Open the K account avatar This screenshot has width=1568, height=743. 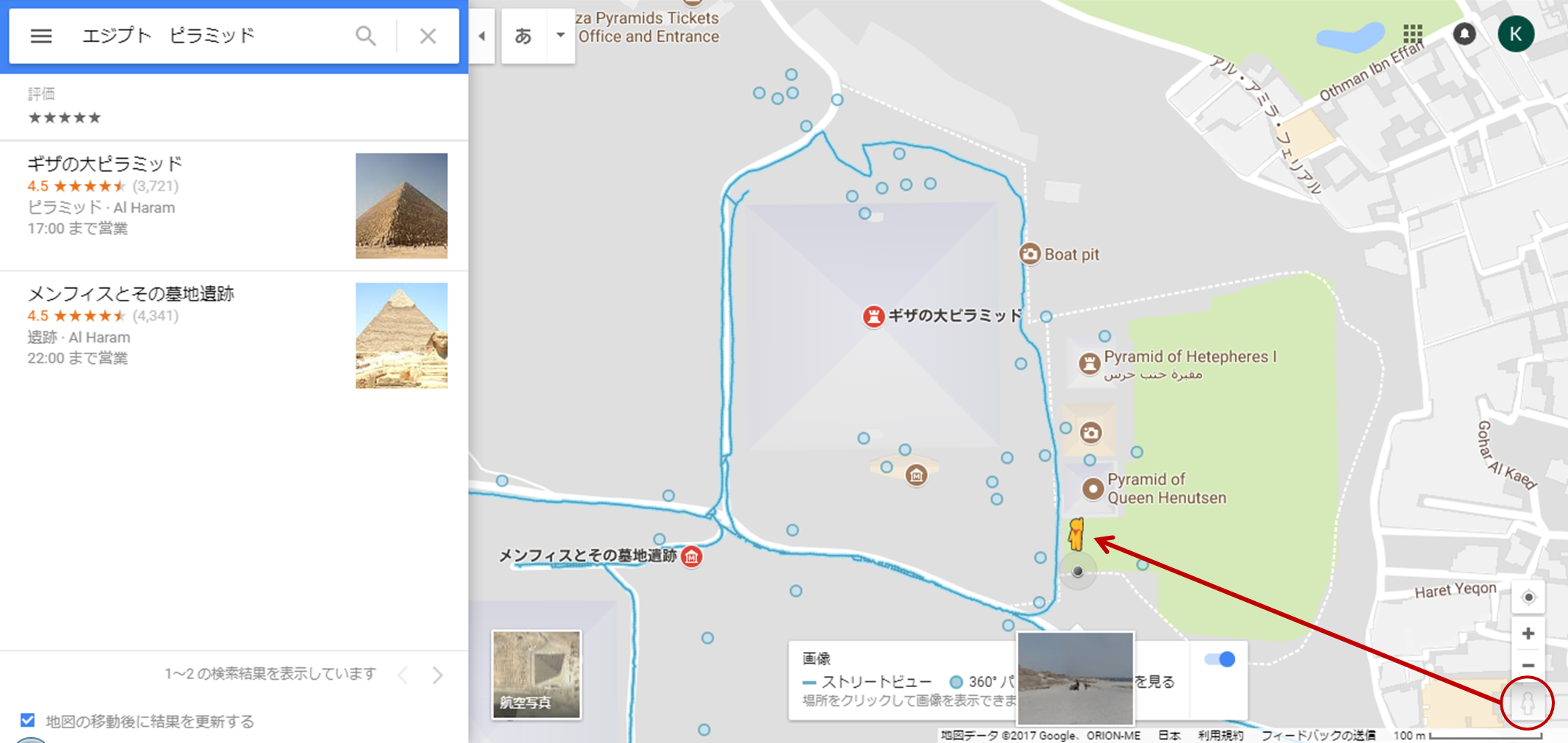1516,34
